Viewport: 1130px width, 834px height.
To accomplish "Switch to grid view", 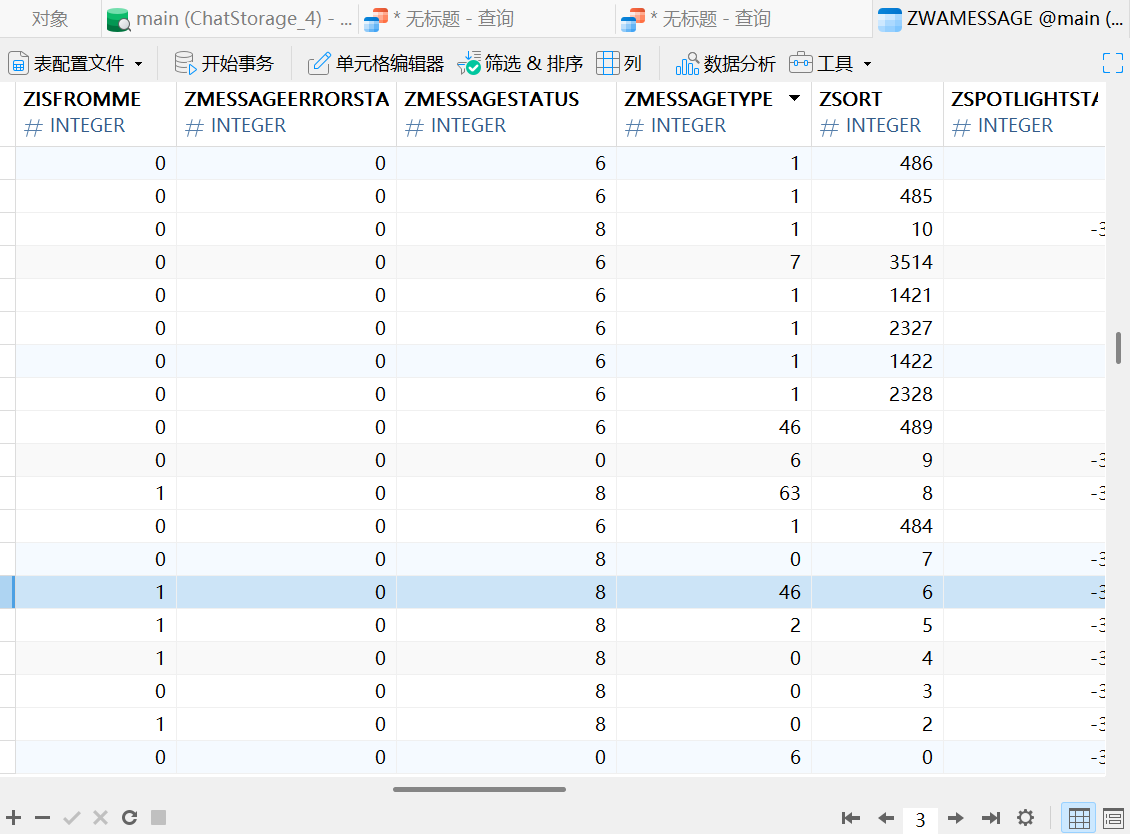I will click(x=1079, y=818).
